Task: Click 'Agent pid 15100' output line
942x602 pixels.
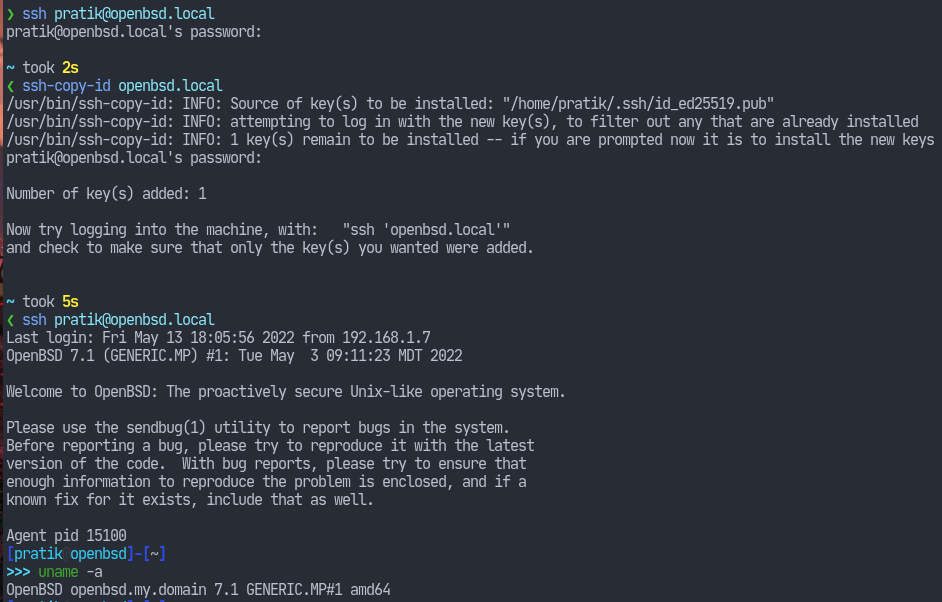Action: (67, 536)
